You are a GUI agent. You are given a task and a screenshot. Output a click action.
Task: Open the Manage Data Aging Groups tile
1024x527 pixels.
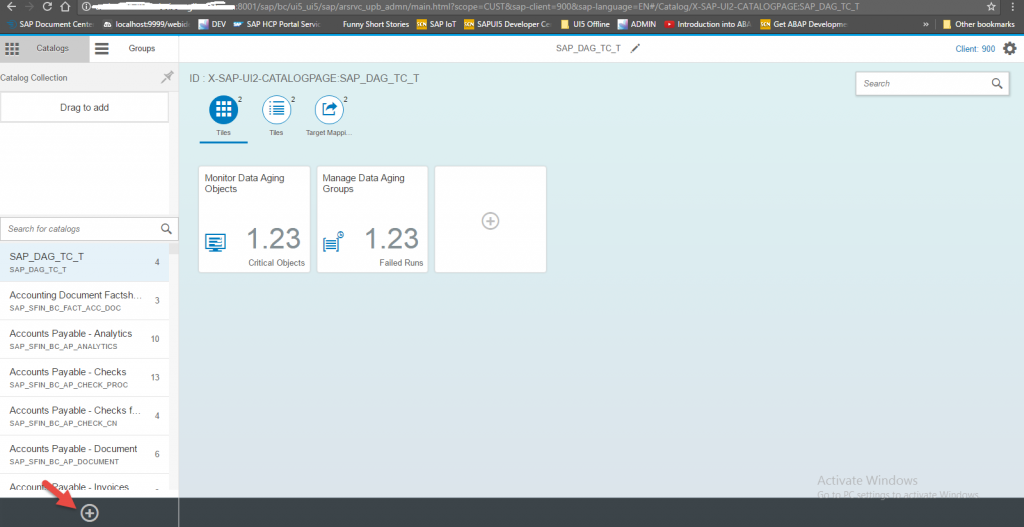pyautogui.click(x=372, y=219)
